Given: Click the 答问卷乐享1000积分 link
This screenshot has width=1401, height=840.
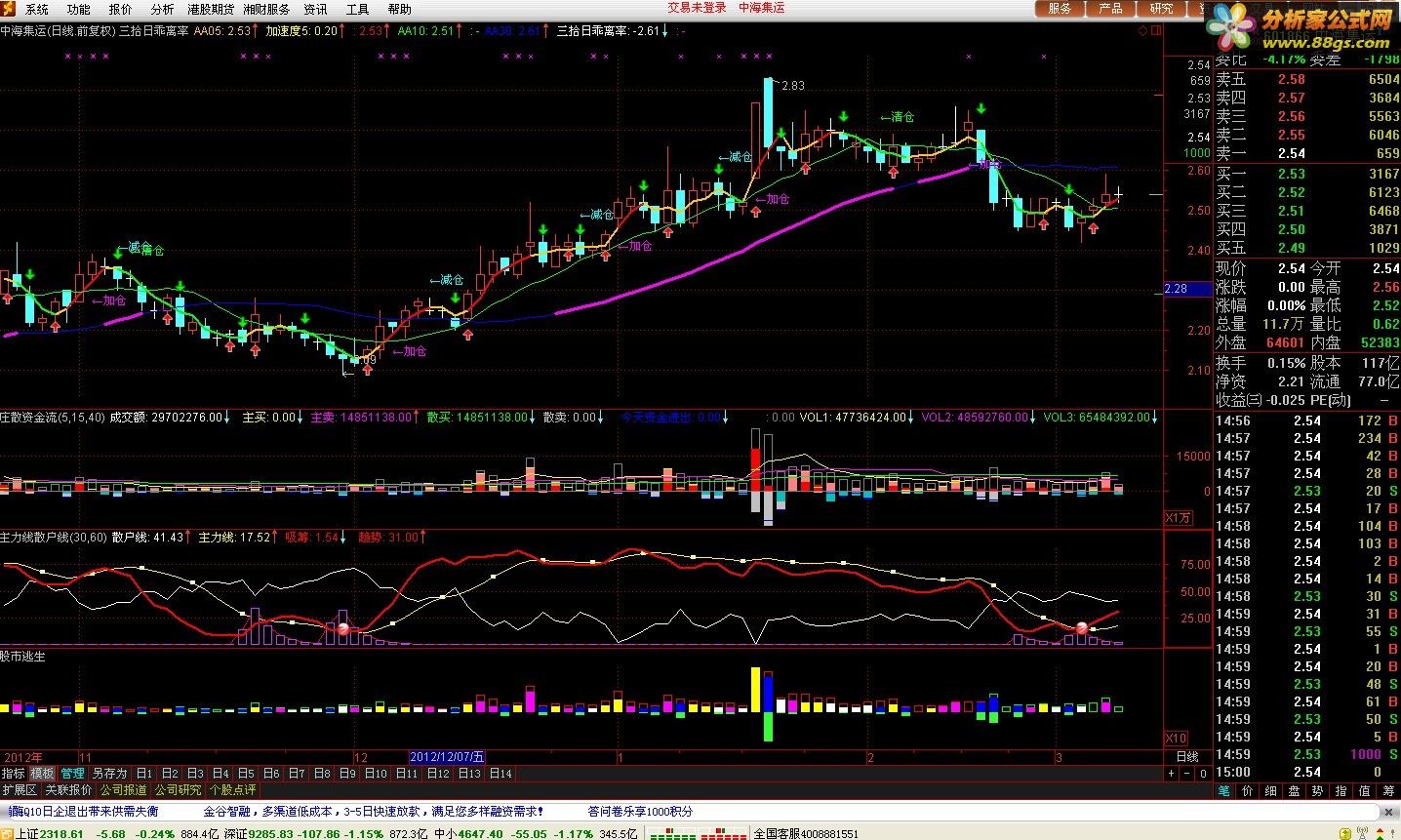Looking at the screenshot, I should point(640,811).
